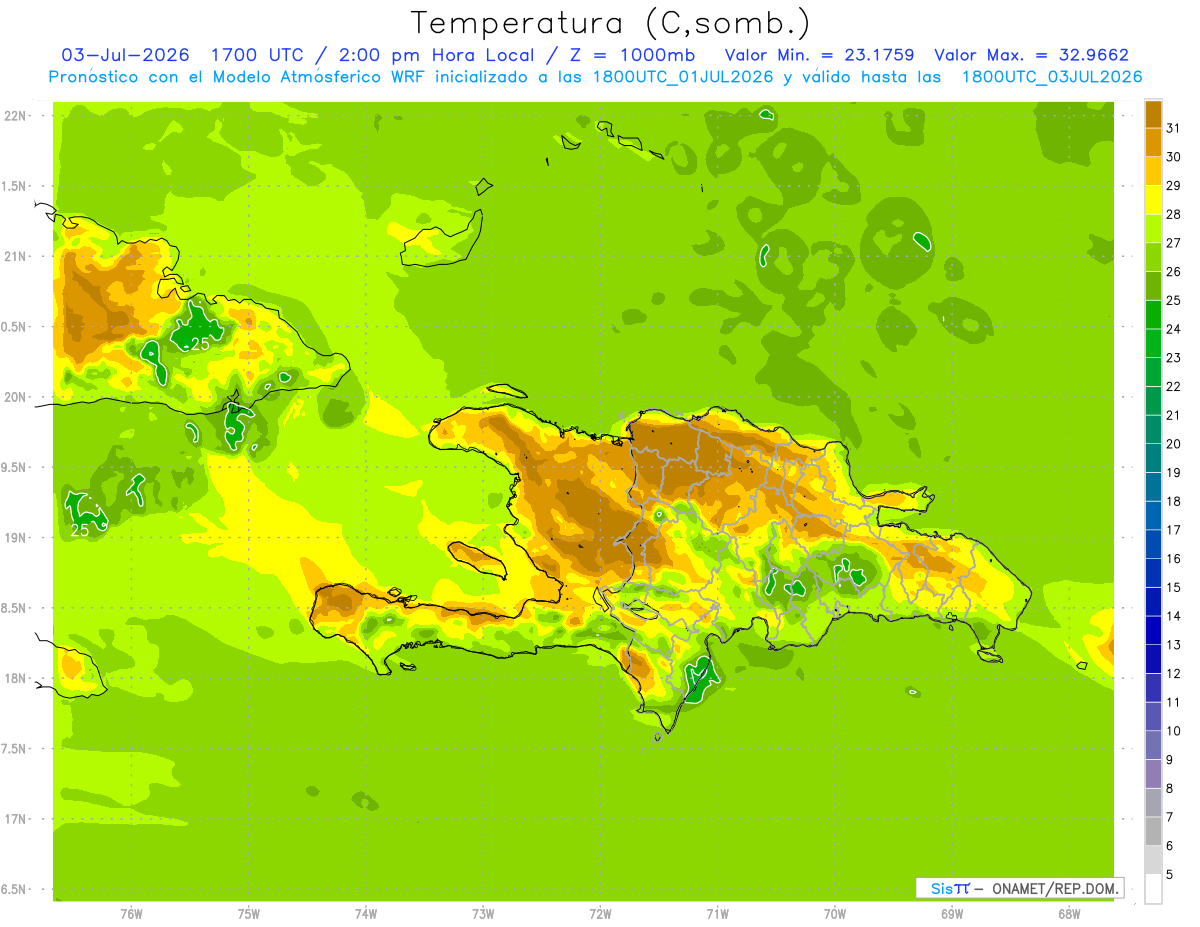The image size is (1200, 927).
Task: Click the '72W' longitude label
Action: 600,914
